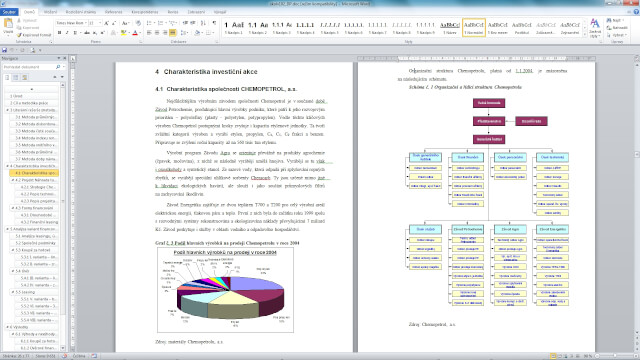Click the bulleted list icon
Screen dimensions: 640x360
(150, 23)
